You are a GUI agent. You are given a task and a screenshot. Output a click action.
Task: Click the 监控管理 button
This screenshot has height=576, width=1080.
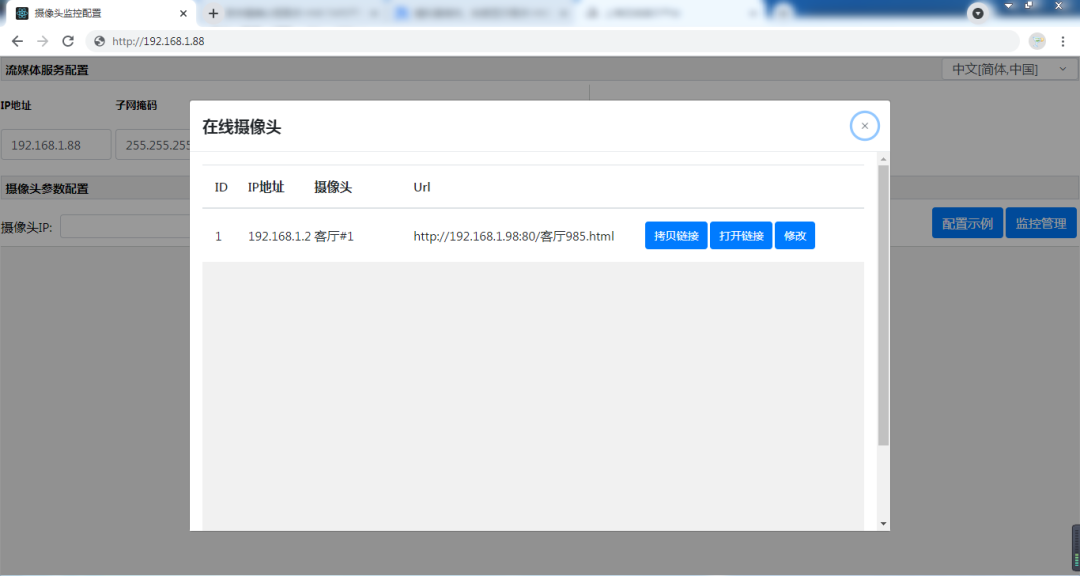pos(1041,223)
